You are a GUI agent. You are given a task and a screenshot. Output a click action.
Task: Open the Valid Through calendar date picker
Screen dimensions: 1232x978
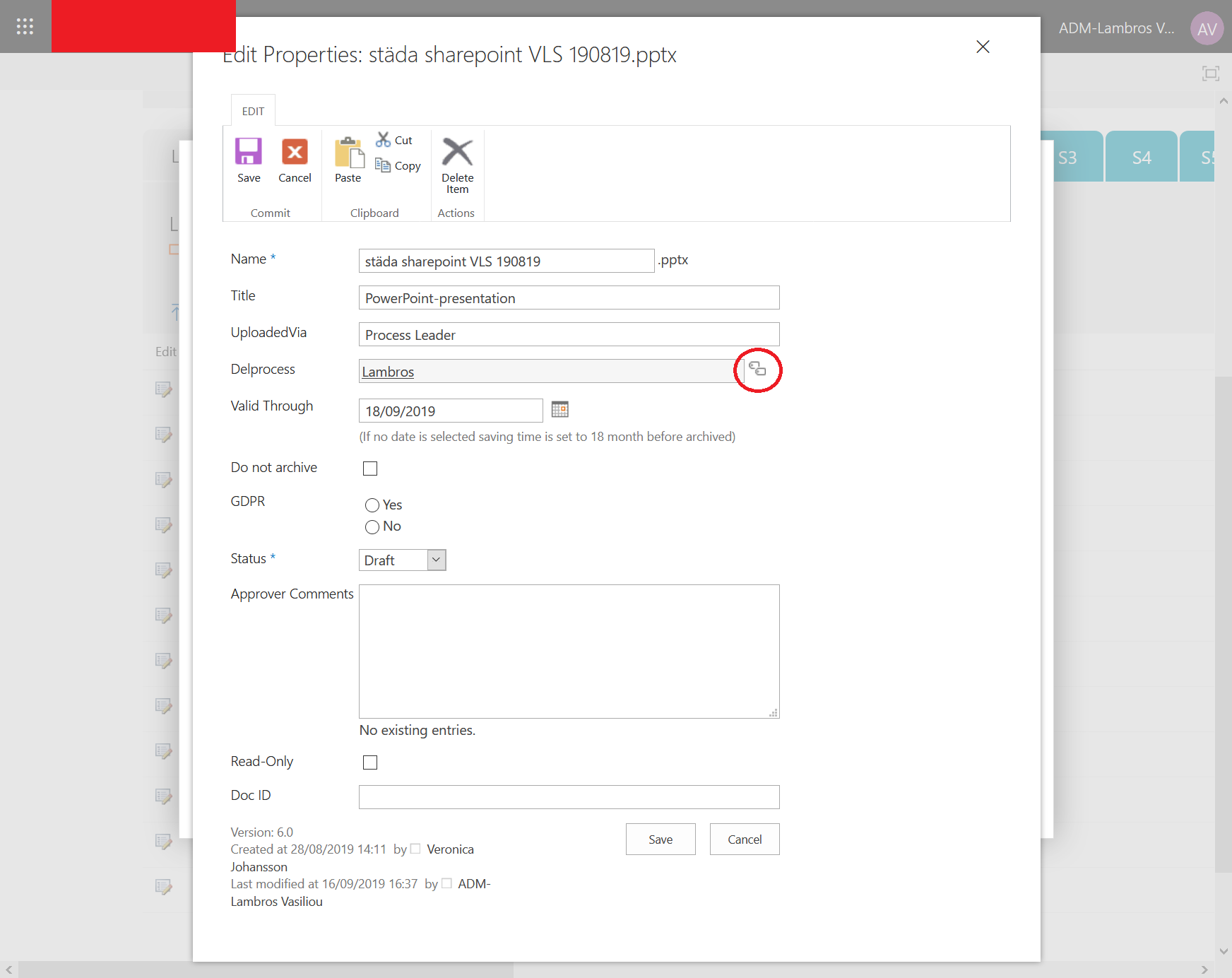560,410
